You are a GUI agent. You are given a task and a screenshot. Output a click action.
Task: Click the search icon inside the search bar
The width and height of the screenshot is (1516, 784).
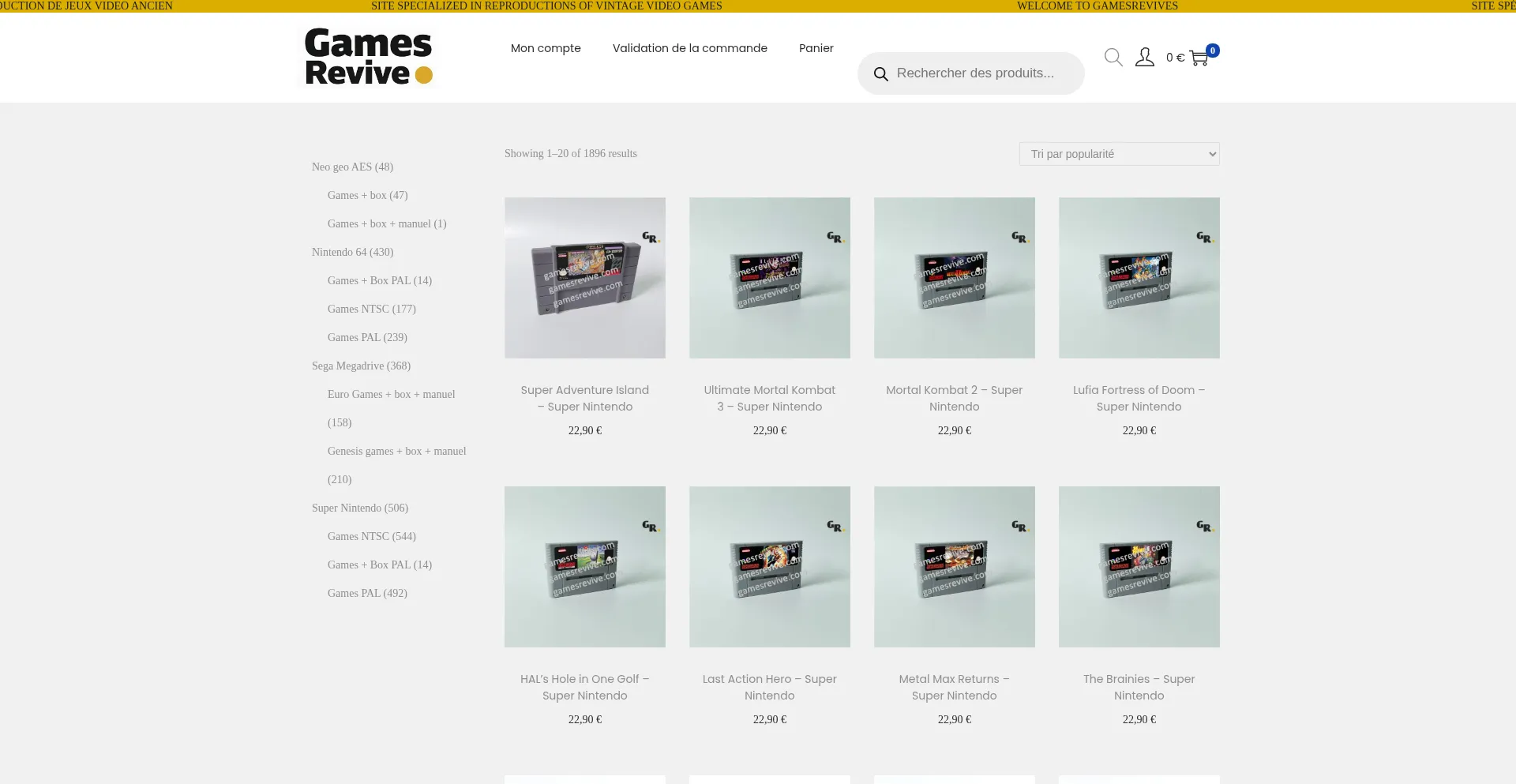click(881, 73)
